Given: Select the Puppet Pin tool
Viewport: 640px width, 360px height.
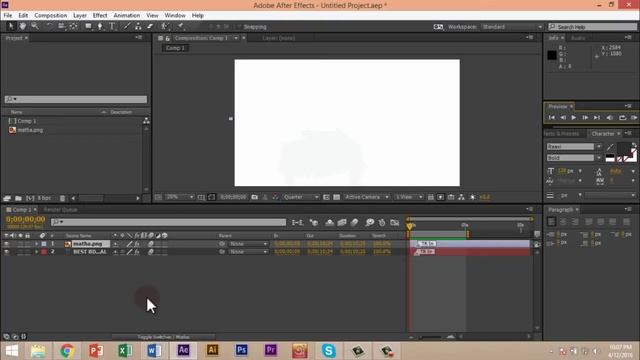Looking at the screenshot, I should click(180, 27).
